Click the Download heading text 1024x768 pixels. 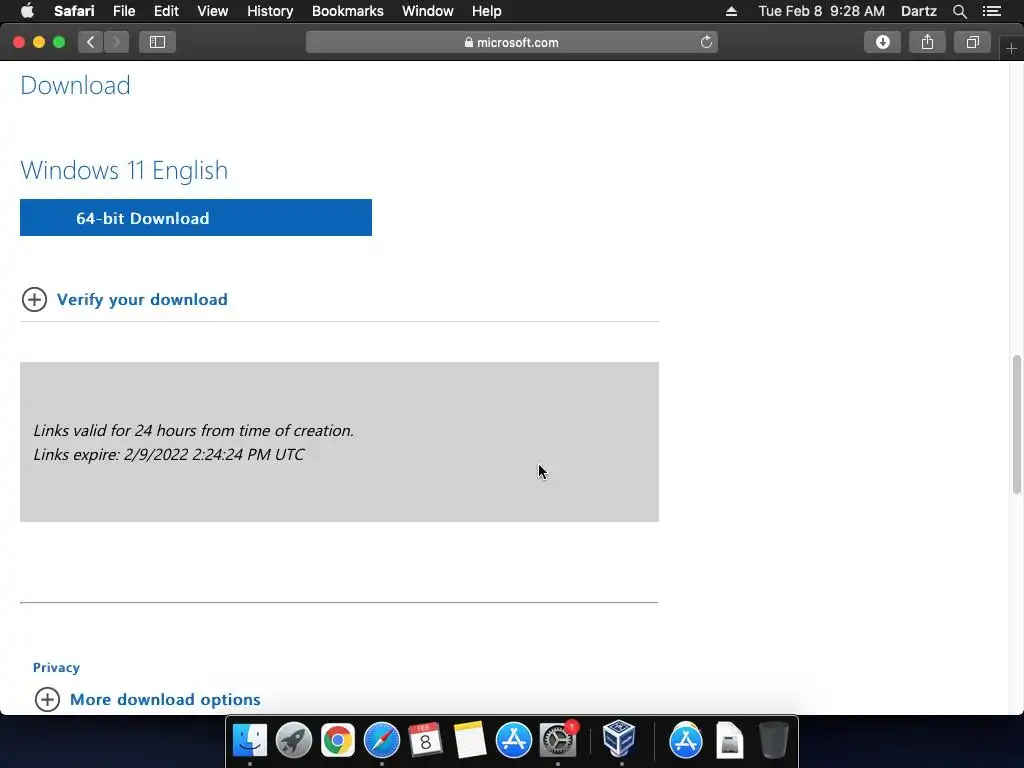pos(75,86)
